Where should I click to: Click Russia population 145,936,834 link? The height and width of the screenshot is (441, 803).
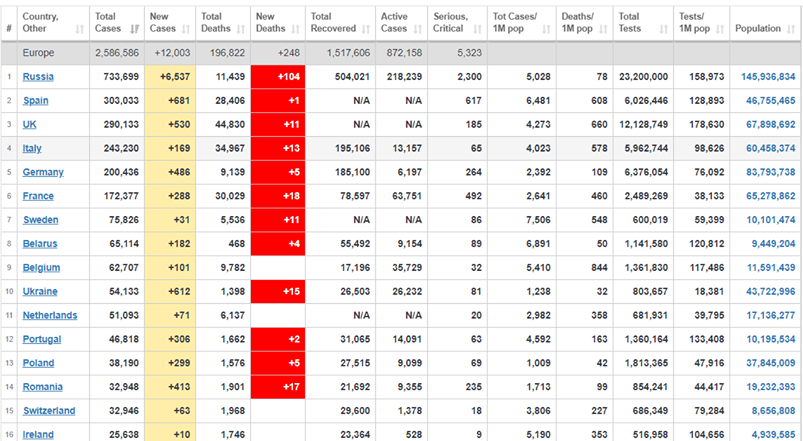(x=768, y=77)
